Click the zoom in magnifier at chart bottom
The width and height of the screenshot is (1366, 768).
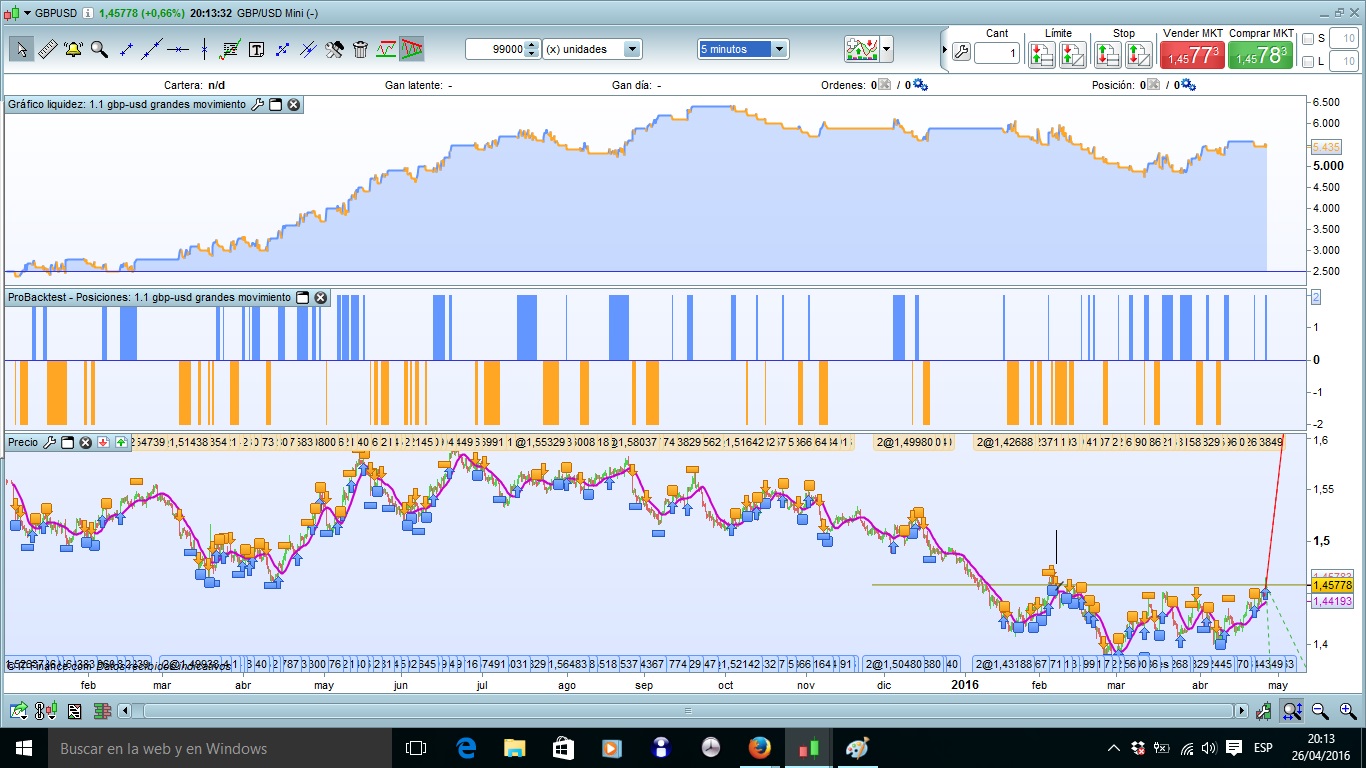[x=1347, y=711]
